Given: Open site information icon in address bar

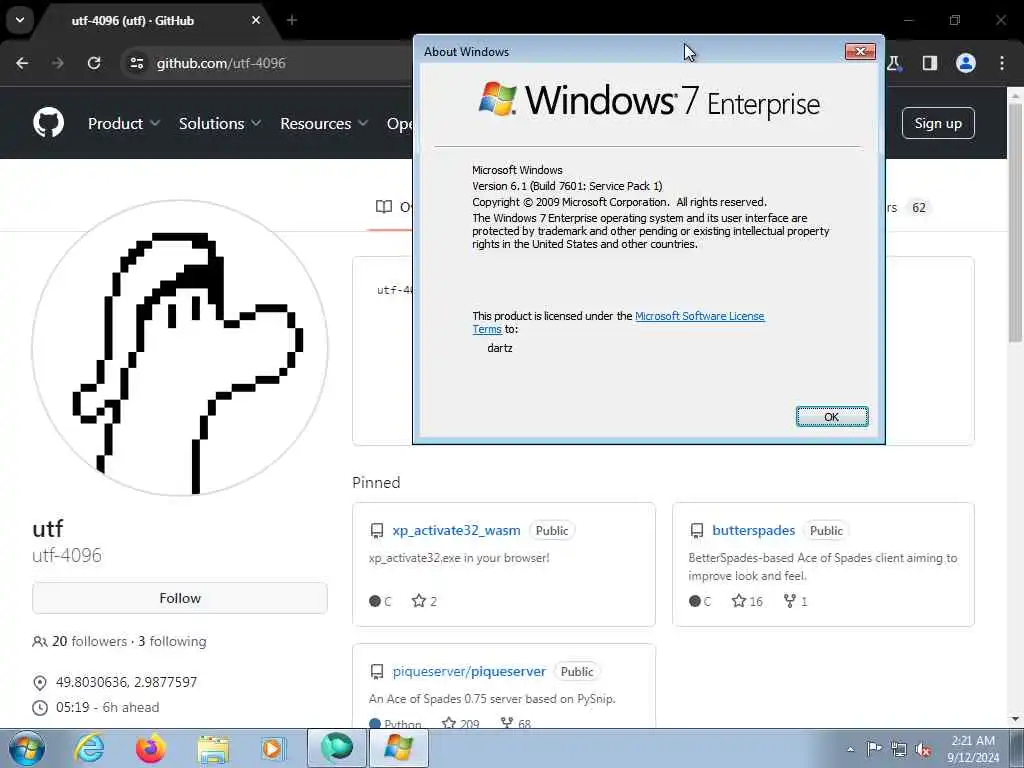Looking at the screenshot, I should pyautogui.click(x=136, y=63).
